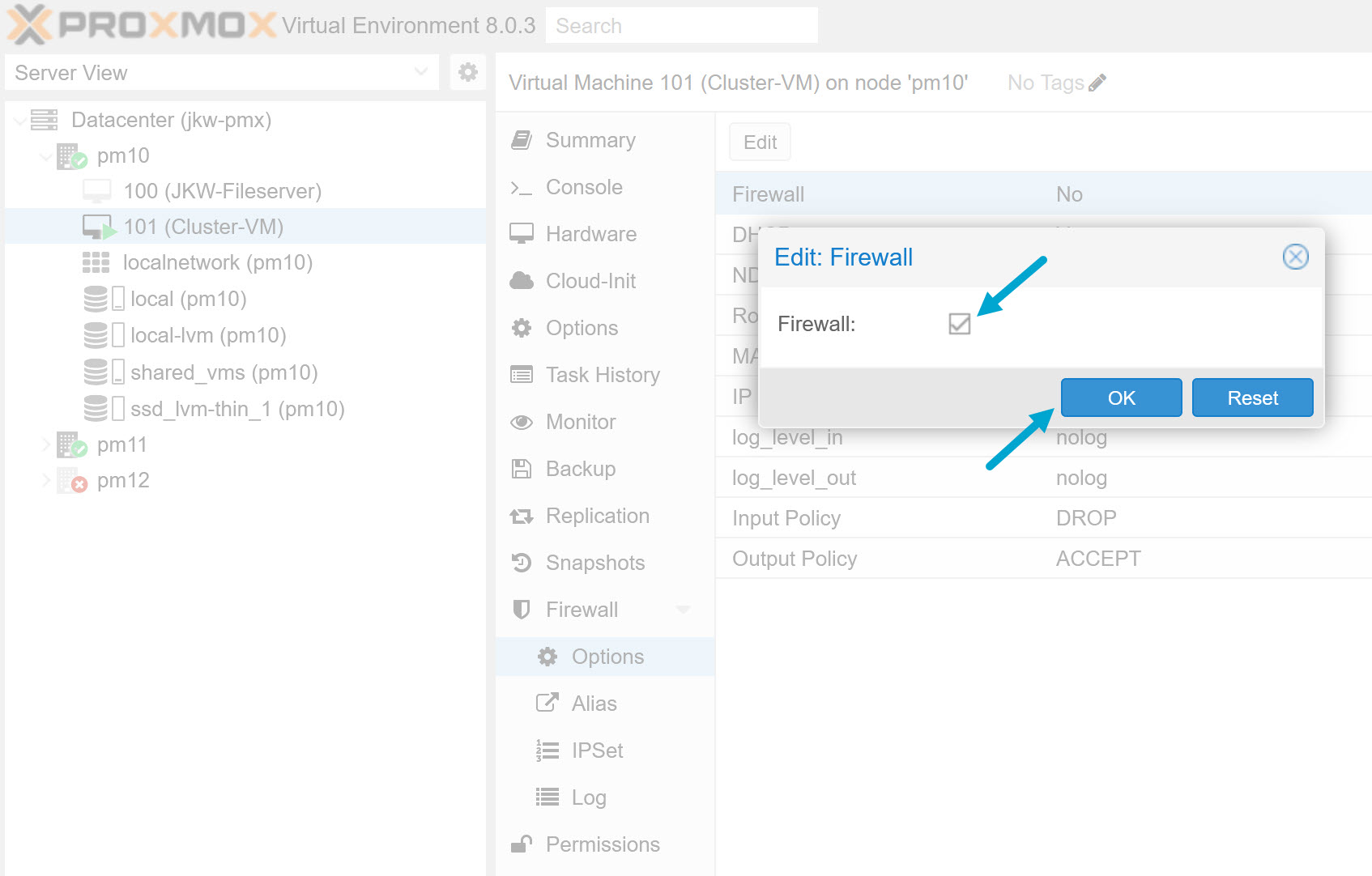1372x876 pixels.
Task: Collapse the pm10 node in Server View
Action: tap(46, 155)
